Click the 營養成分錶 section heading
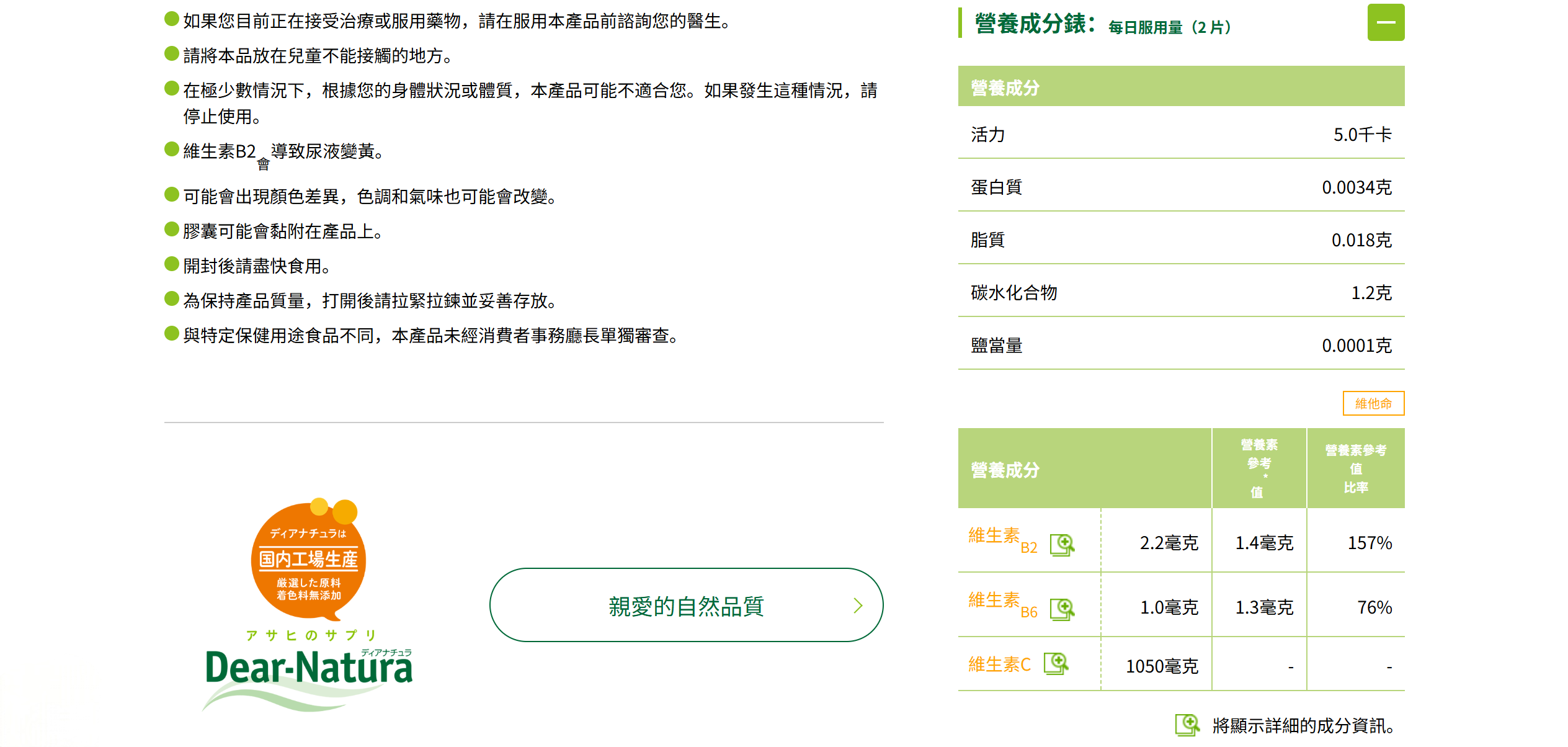1568x747 pixels. point(1033,24)
